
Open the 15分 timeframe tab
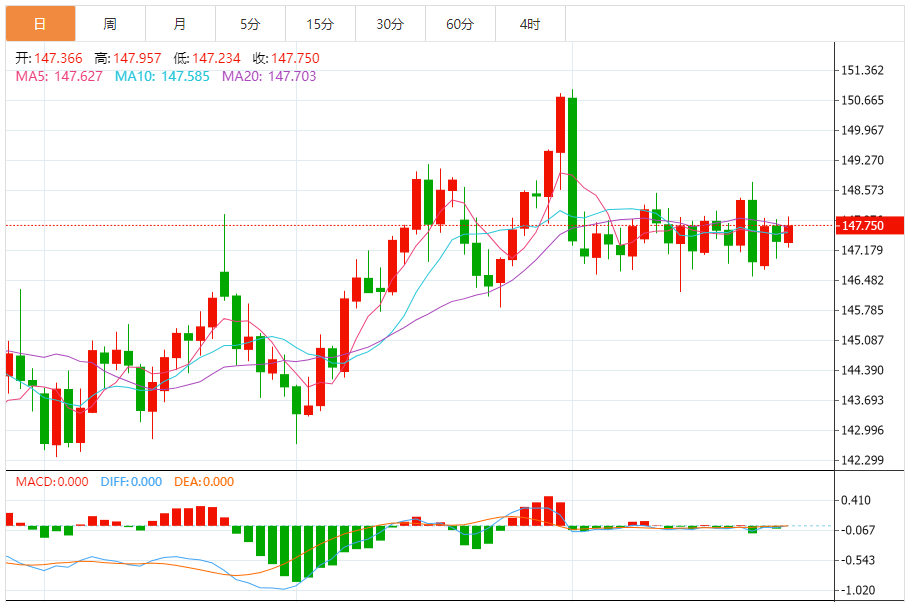click(320, 24)
